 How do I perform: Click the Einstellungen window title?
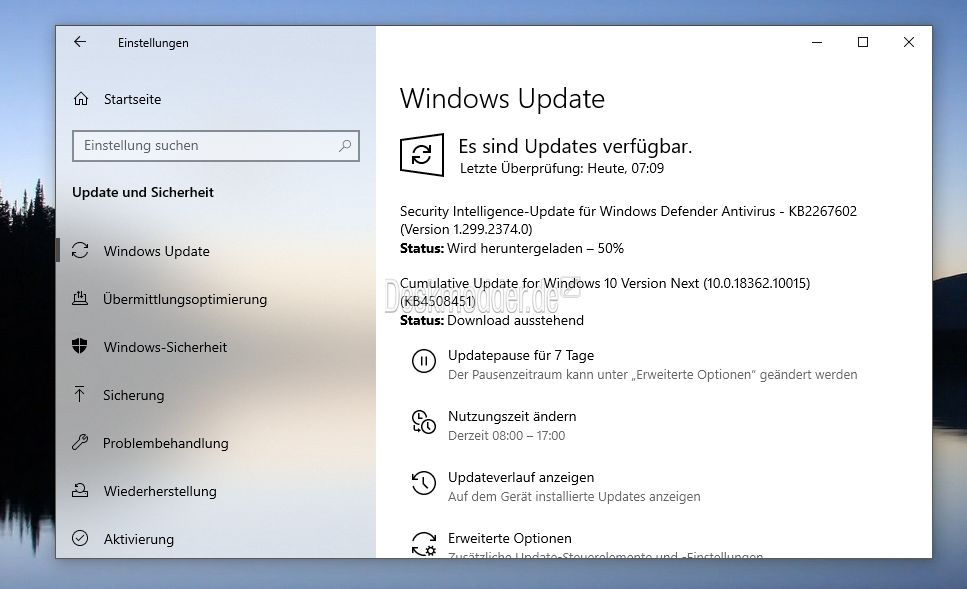point(154,43)
